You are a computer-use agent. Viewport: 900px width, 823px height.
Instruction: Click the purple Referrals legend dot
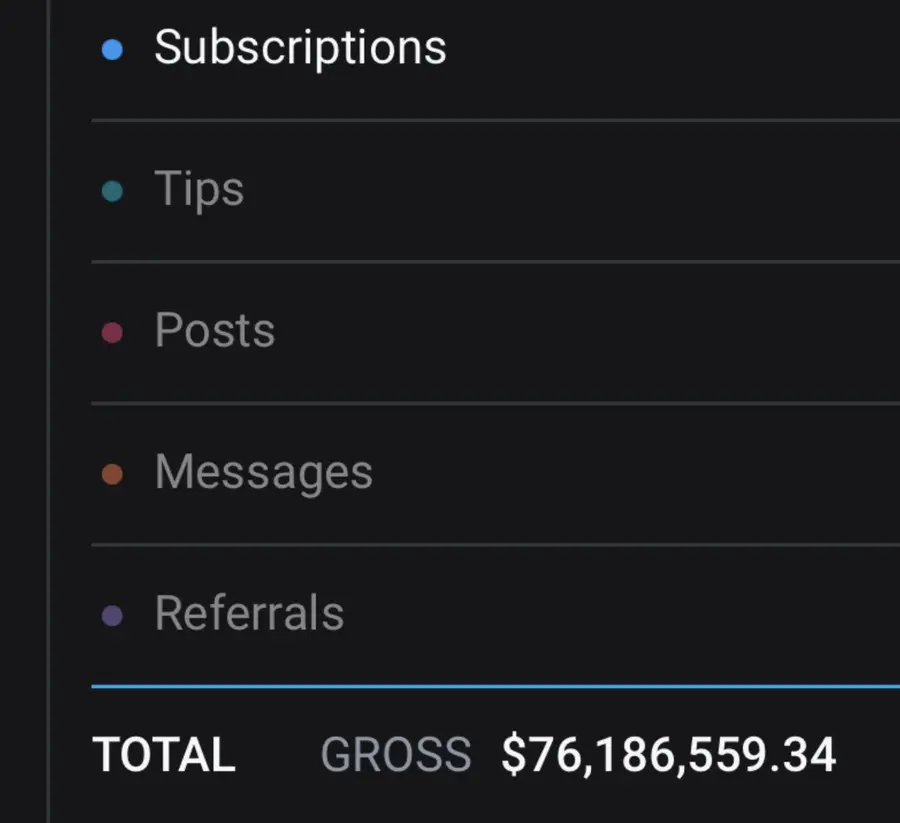pos(113,616)
